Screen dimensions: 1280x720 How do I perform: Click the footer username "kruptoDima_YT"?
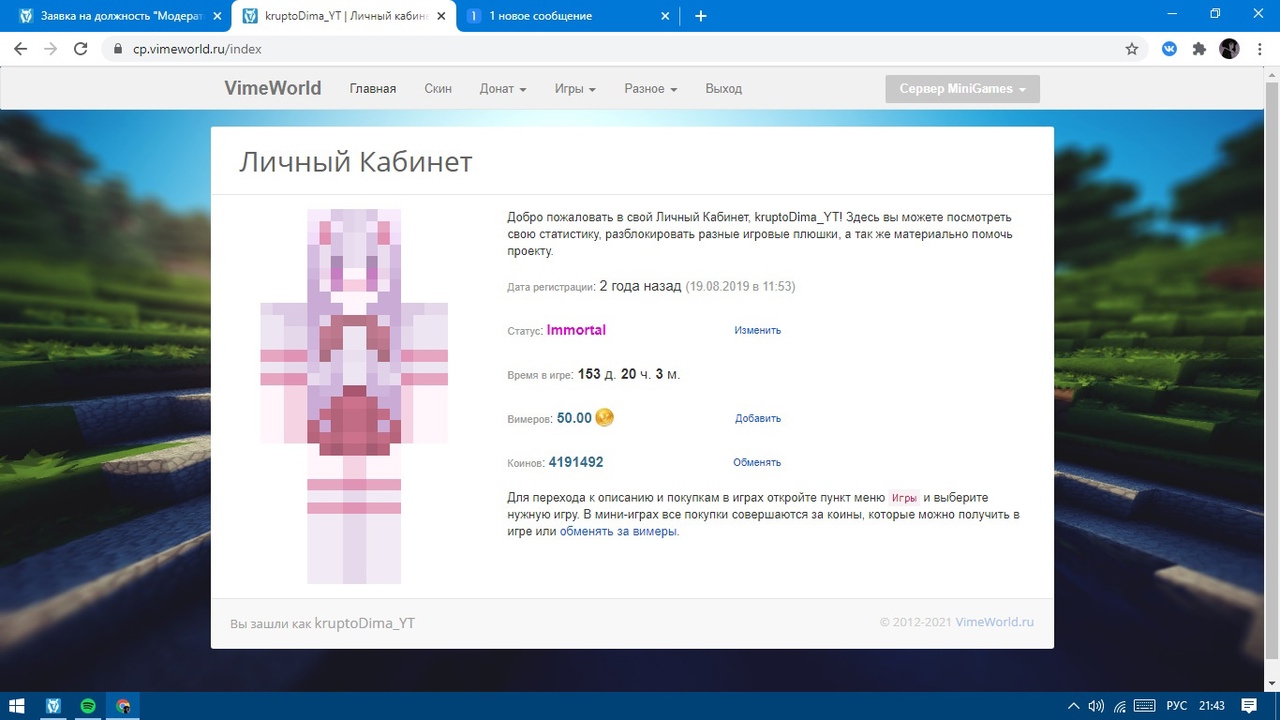coord(365,623)
